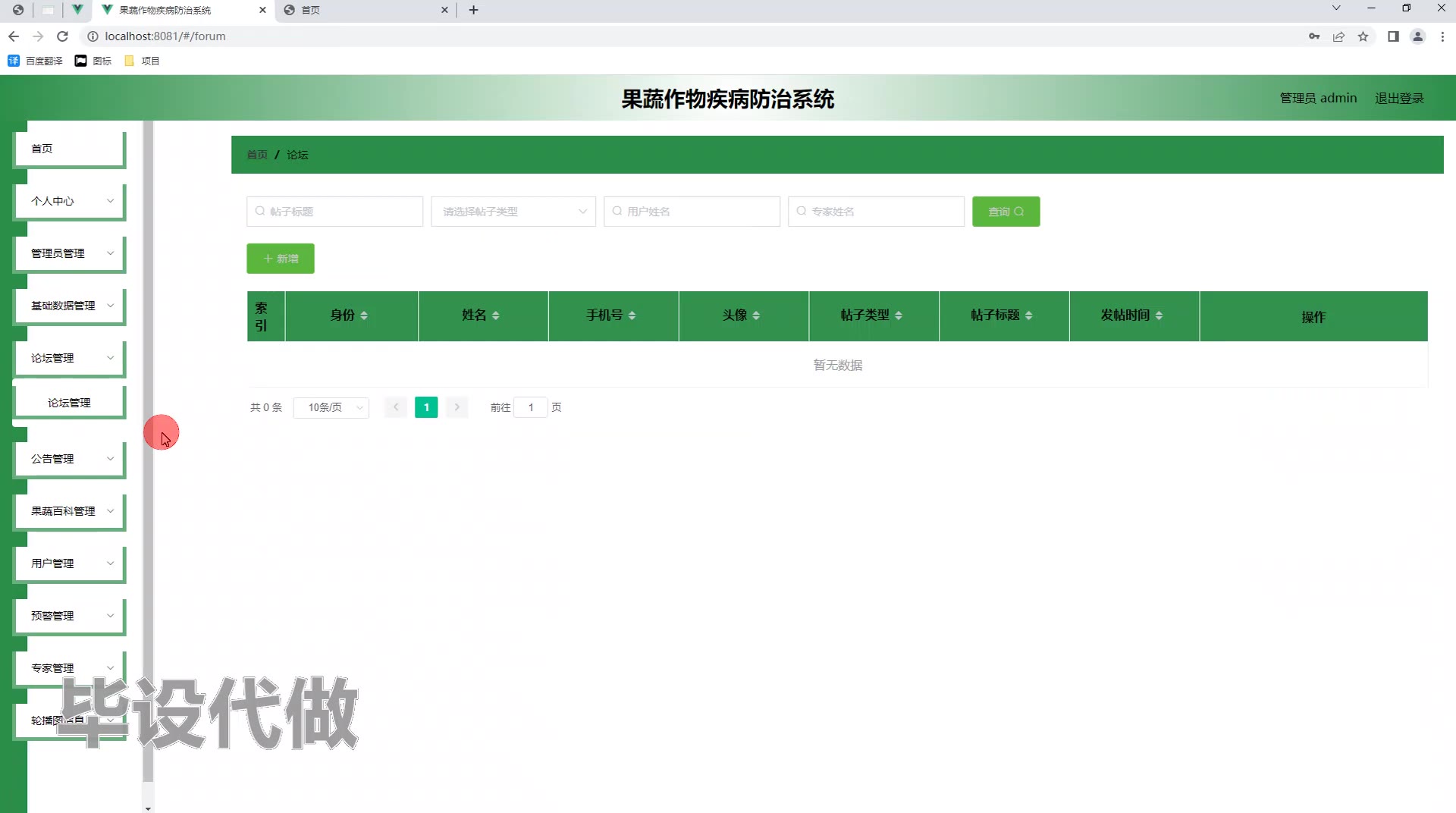Click 论坛 breadcrumb text
The image size is (1456, 813).
click(297, 155)
